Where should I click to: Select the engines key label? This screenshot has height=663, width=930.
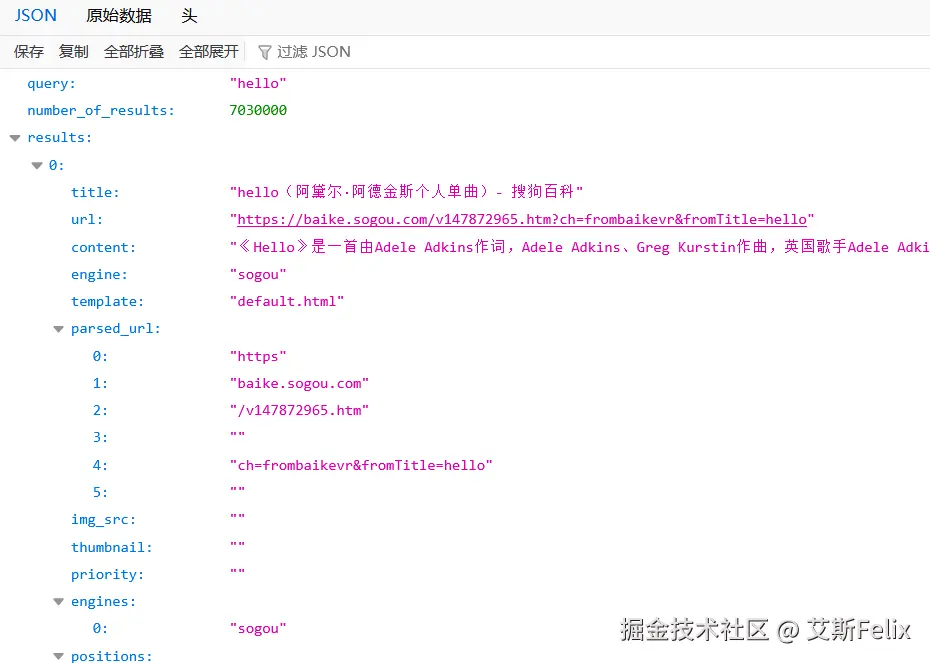coord(103,601)
